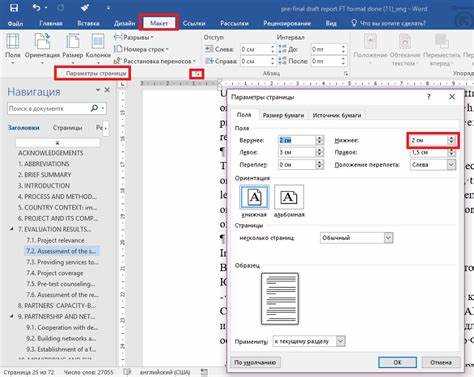
Task: Click the По умолчанию button
Action: point(255,362)
